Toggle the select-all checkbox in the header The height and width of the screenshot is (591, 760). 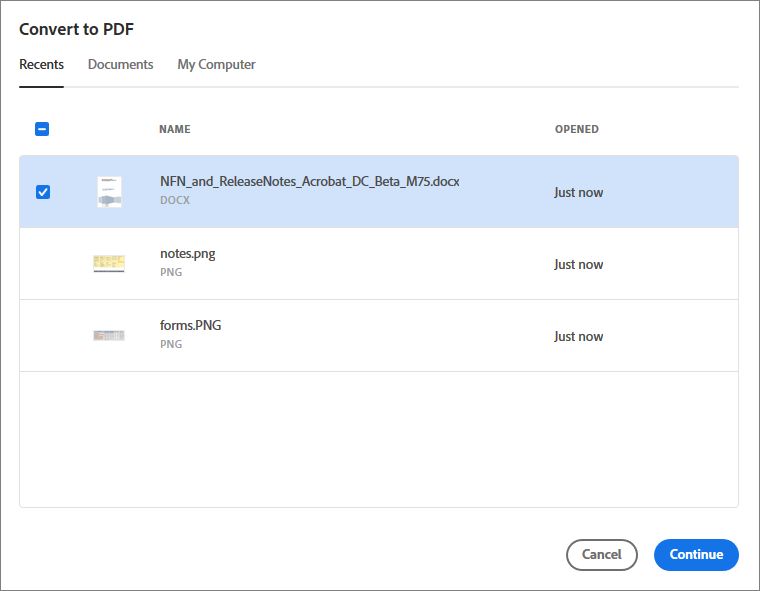click(42, 129)
